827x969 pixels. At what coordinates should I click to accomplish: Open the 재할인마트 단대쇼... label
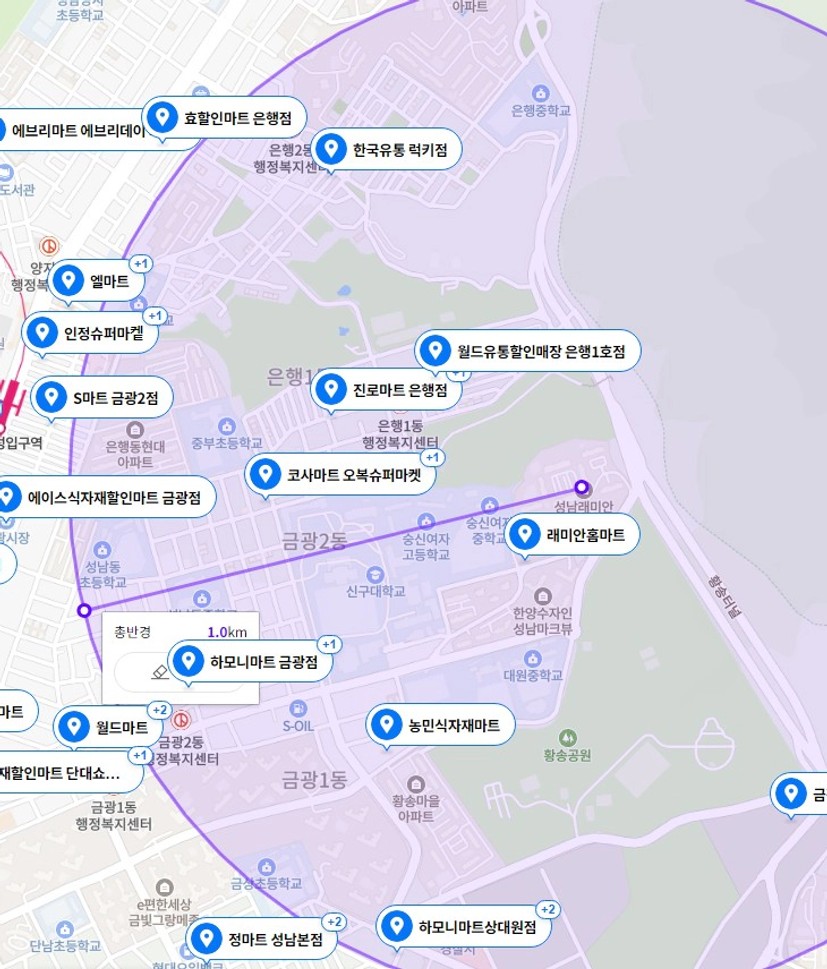tap(60, 773)
